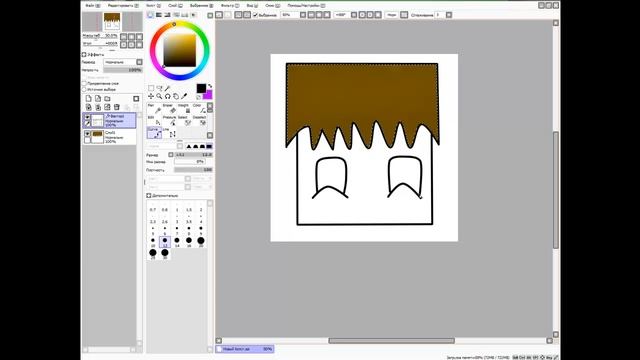Toggle the Выделение show selection checkbox
This screenshot has height=360, width=640.
[256, 15]
